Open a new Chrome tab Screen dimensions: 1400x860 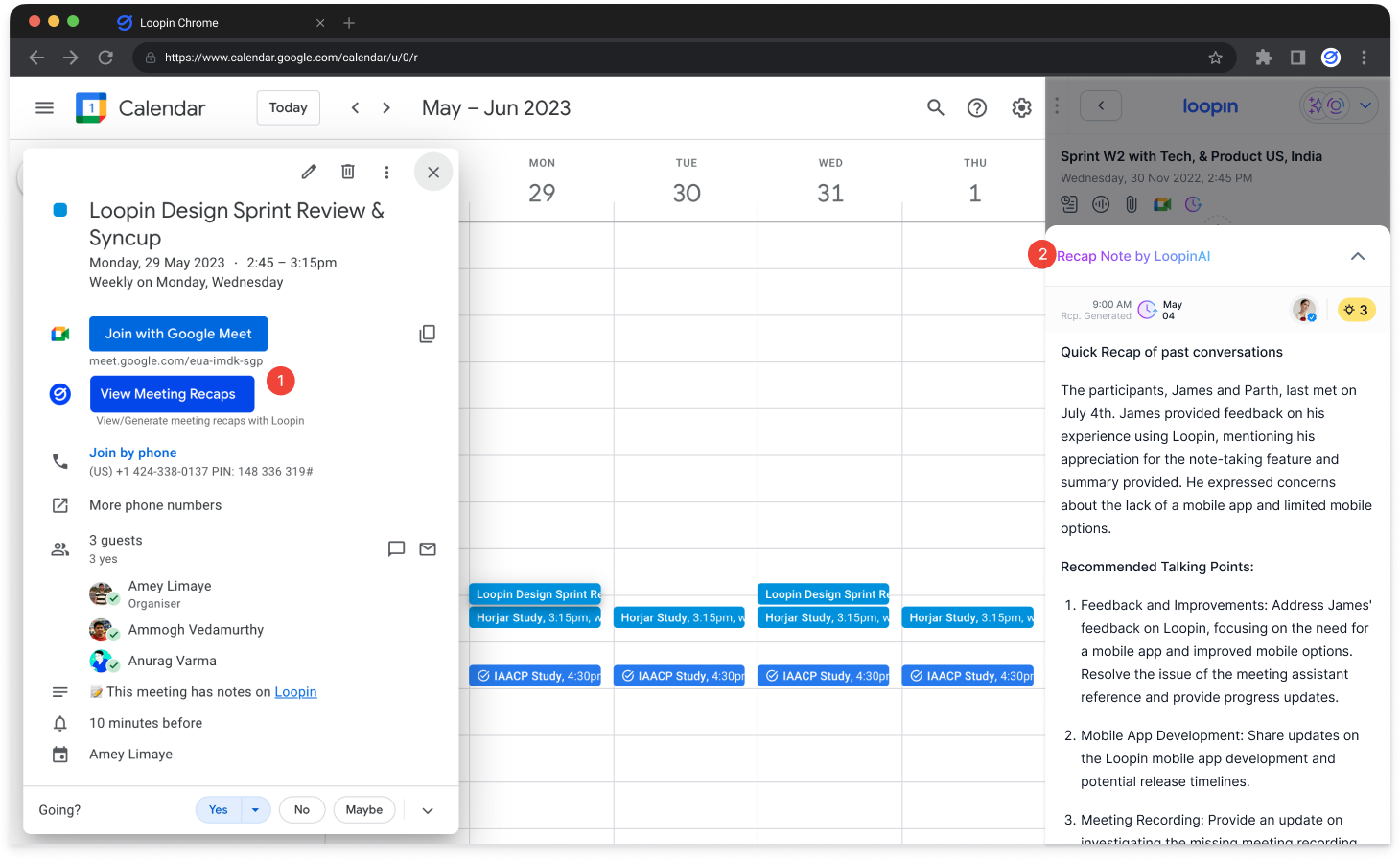(x=349, y=22)
